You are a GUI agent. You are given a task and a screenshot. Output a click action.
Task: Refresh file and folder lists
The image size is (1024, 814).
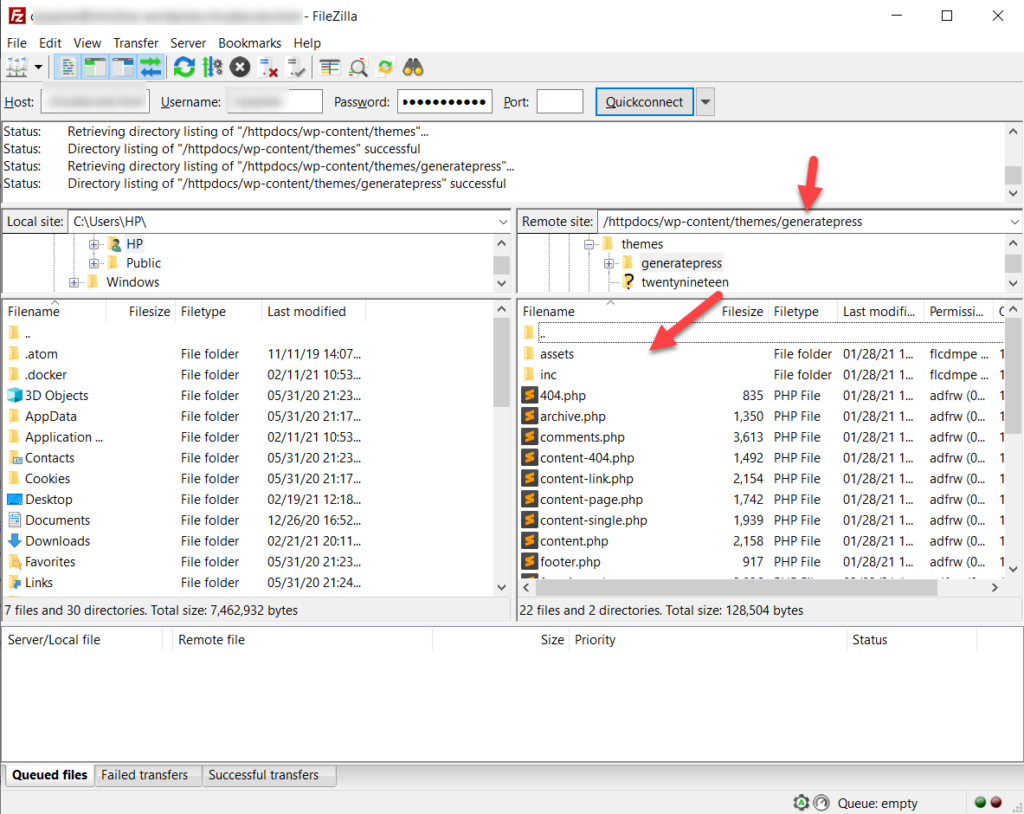[x=184, y=67]
